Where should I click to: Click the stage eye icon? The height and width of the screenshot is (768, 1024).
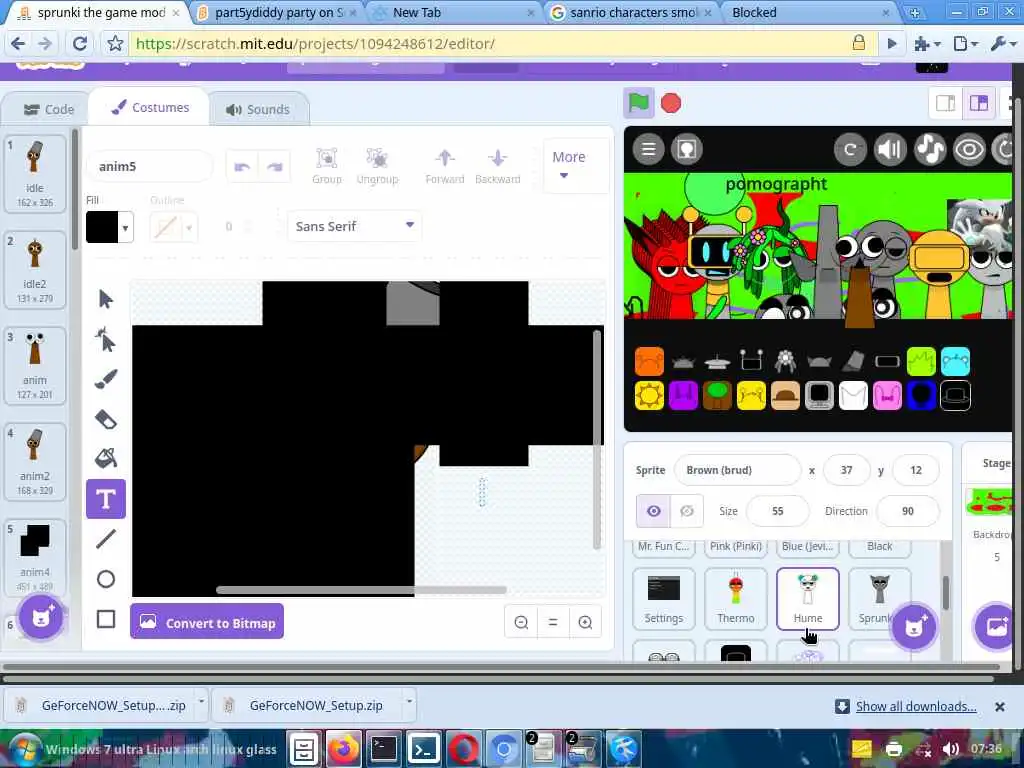tap(969, 150)
